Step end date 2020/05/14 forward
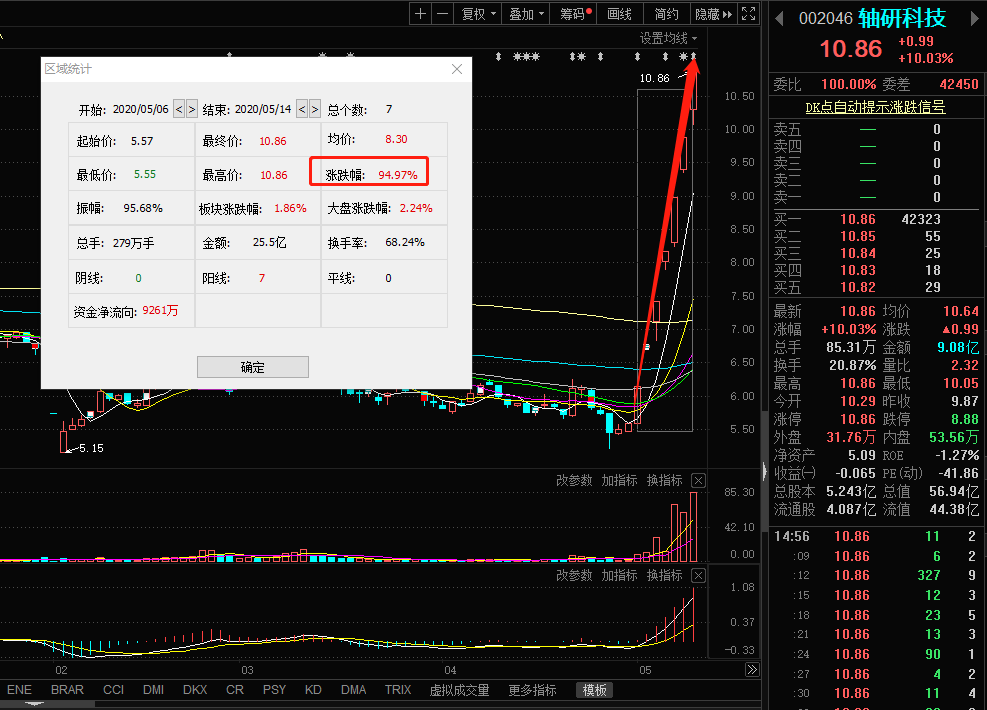Image resolution: width=987 pixels, height=710 pixels. pos(315,109)
